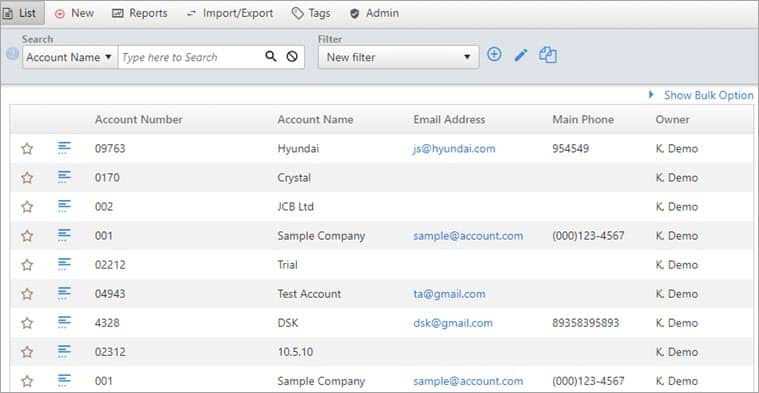The width and height of the screenshot is (759, 393).
Task: Toggle favorite star for DSK
Action: click(x=27, y=323)
